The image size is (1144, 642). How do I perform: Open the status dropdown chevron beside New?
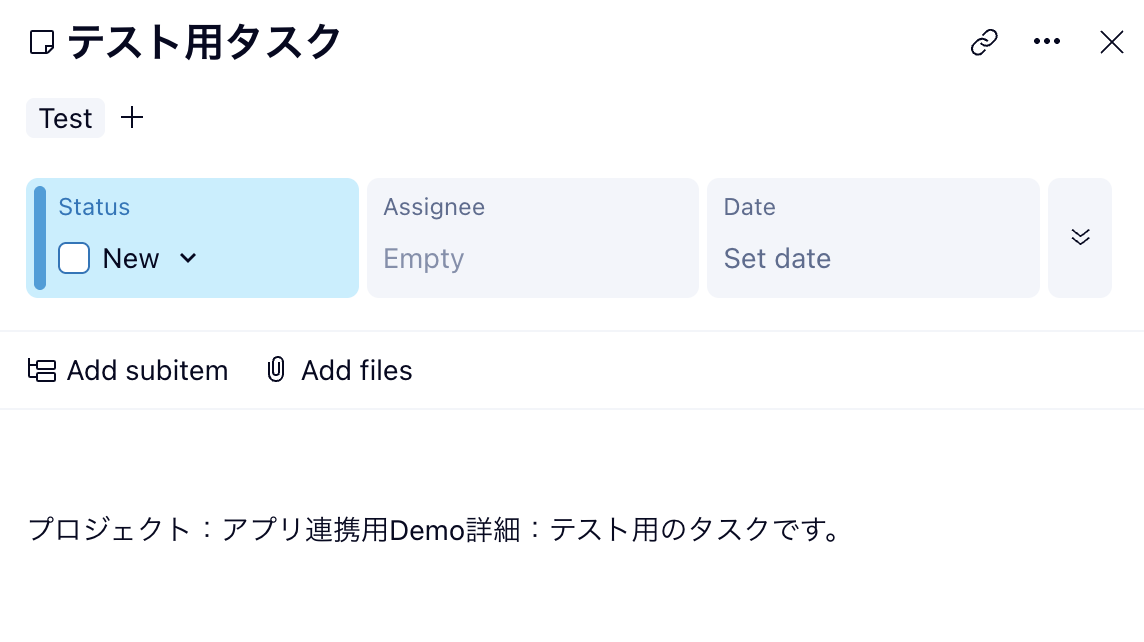pyautogui.click(x=188, y=258)
